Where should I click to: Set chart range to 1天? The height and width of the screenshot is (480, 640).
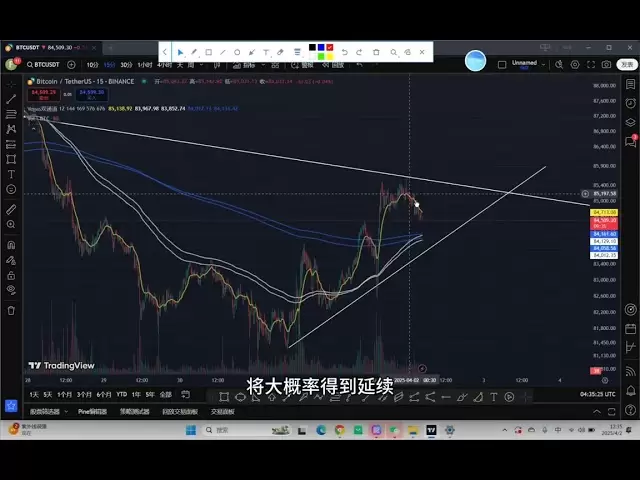click(34, 395)
